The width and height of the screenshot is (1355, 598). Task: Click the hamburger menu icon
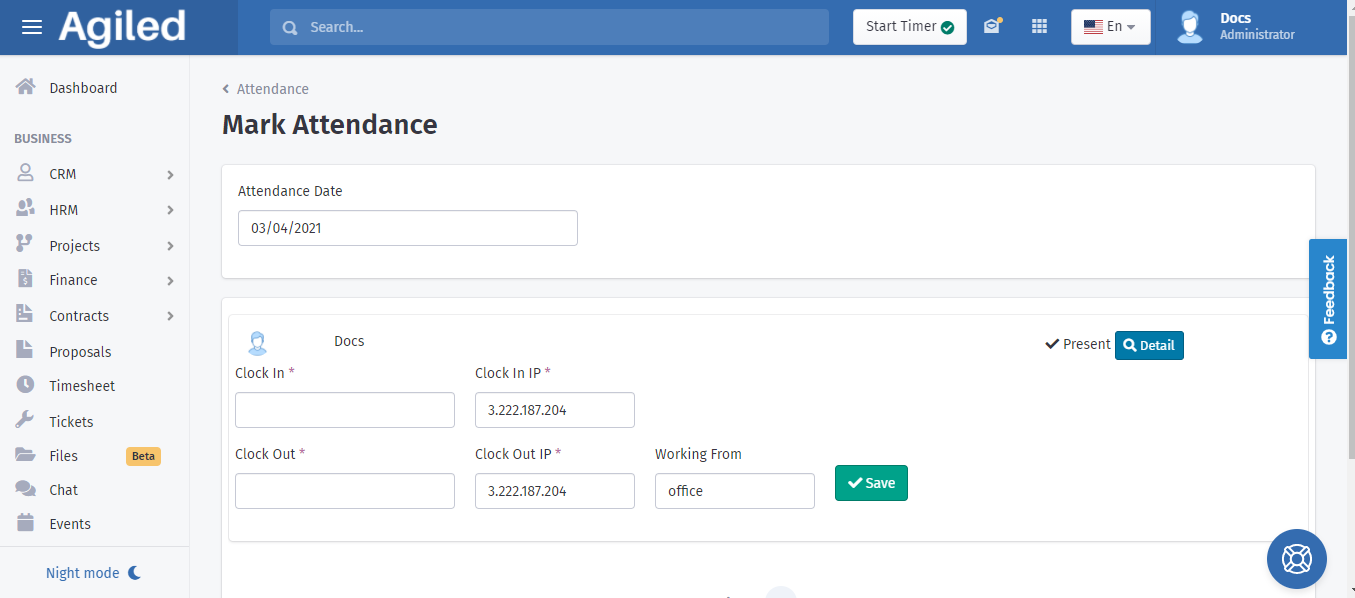tap(32, 27)
